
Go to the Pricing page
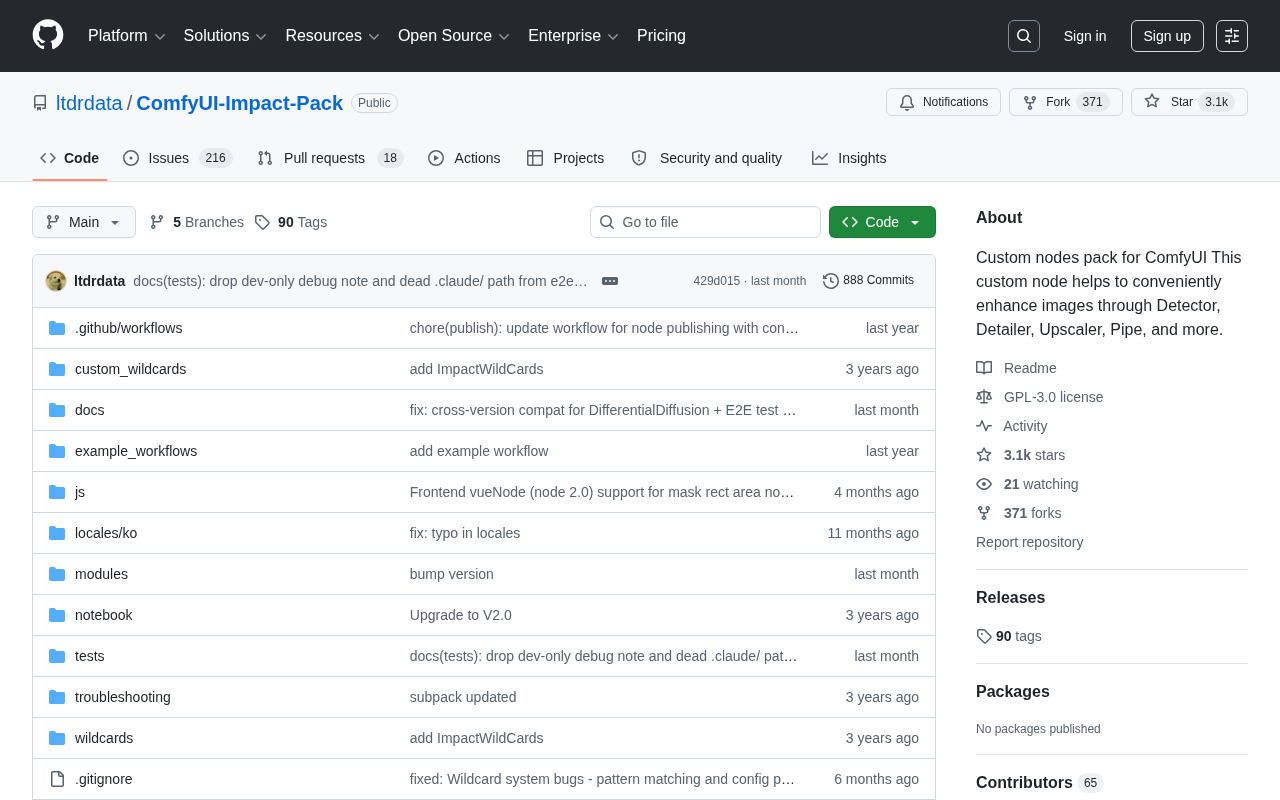point(661,36)
